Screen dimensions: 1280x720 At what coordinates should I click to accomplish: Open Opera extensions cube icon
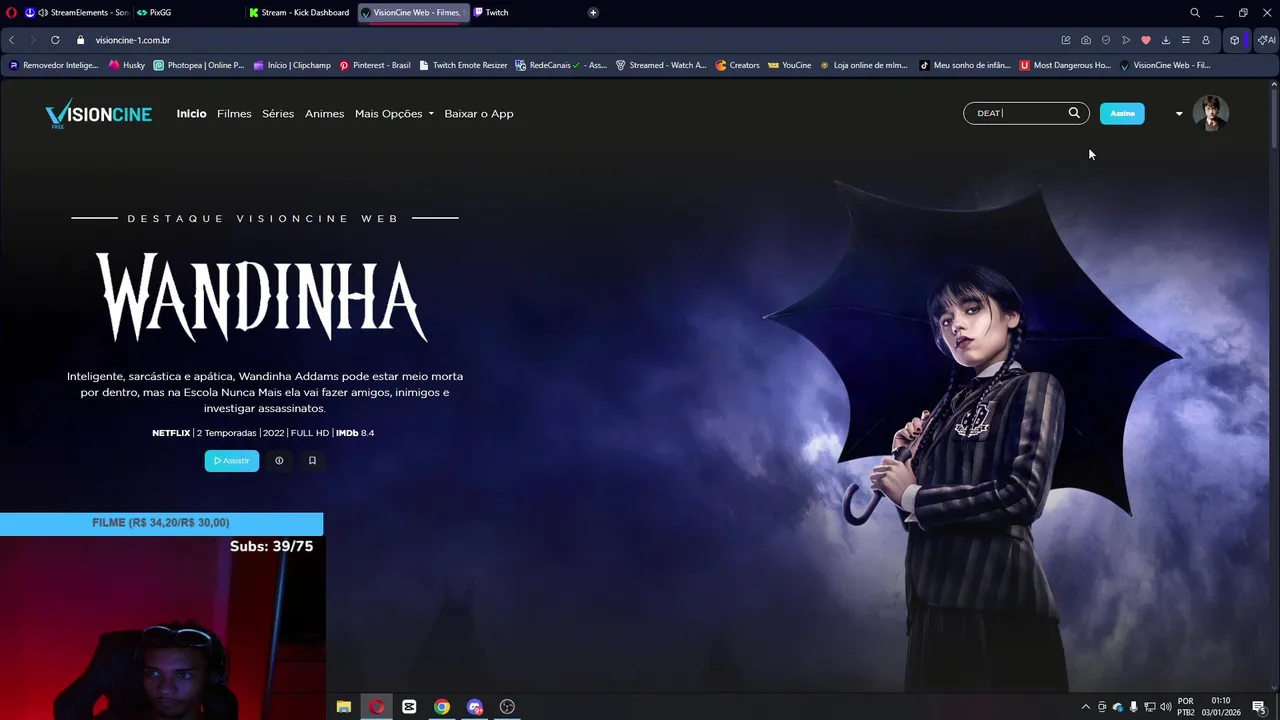1235,40
